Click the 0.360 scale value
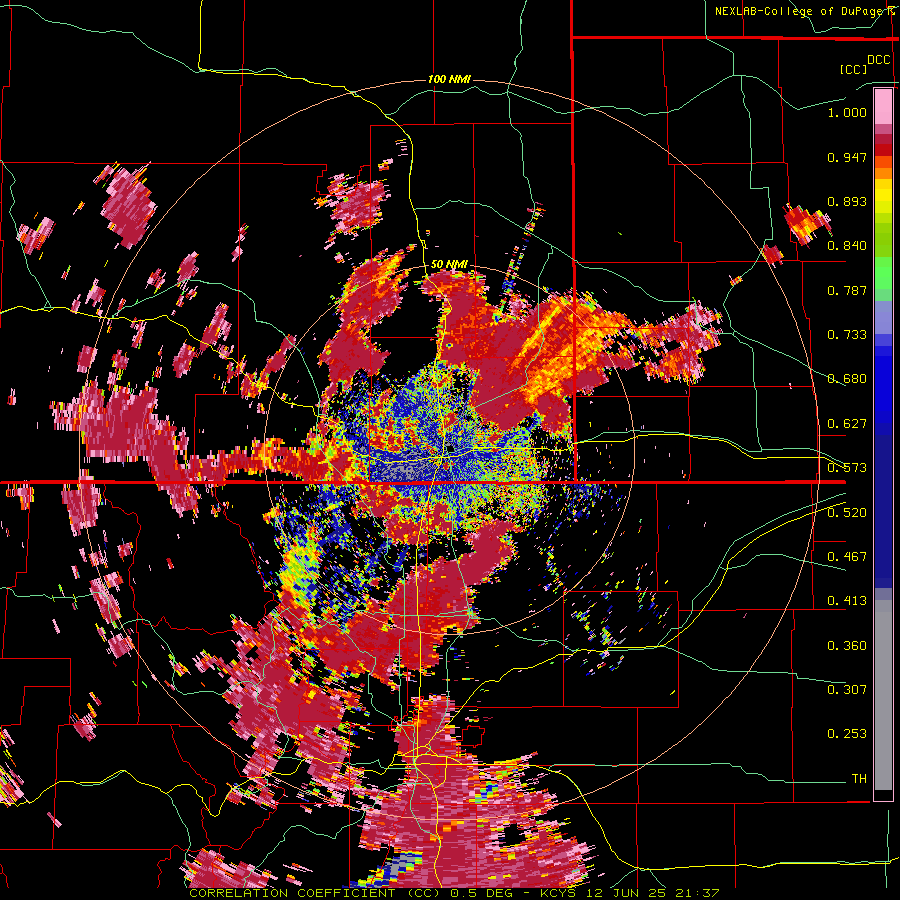Screen dimensions: 900x900 pyautogui.click(x=847, y=646)
